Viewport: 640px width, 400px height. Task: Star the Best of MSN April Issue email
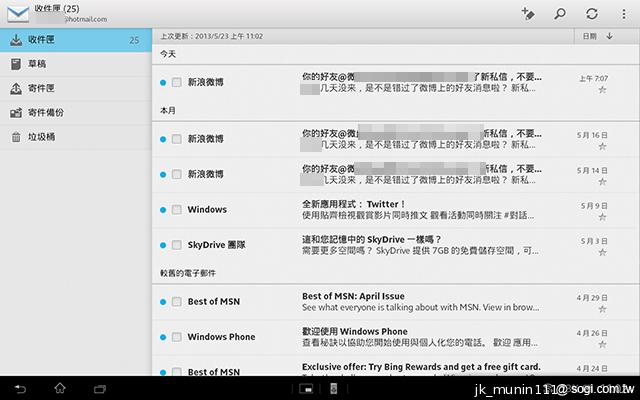tap(602, 309)
